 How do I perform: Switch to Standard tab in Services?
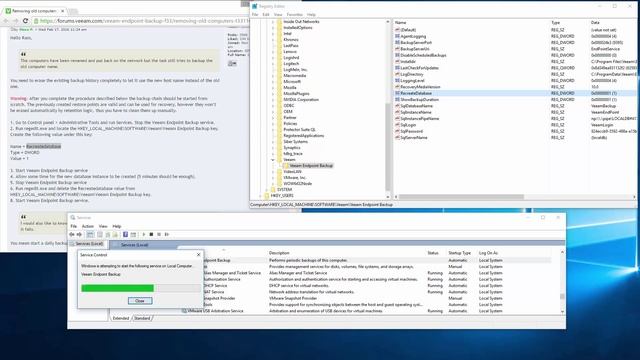click(142, 318)
